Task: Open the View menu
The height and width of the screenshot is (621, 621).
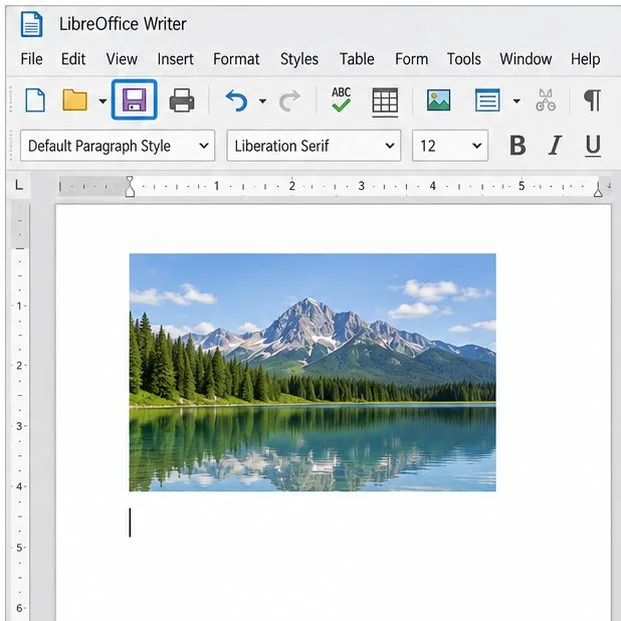Action: 122,59
